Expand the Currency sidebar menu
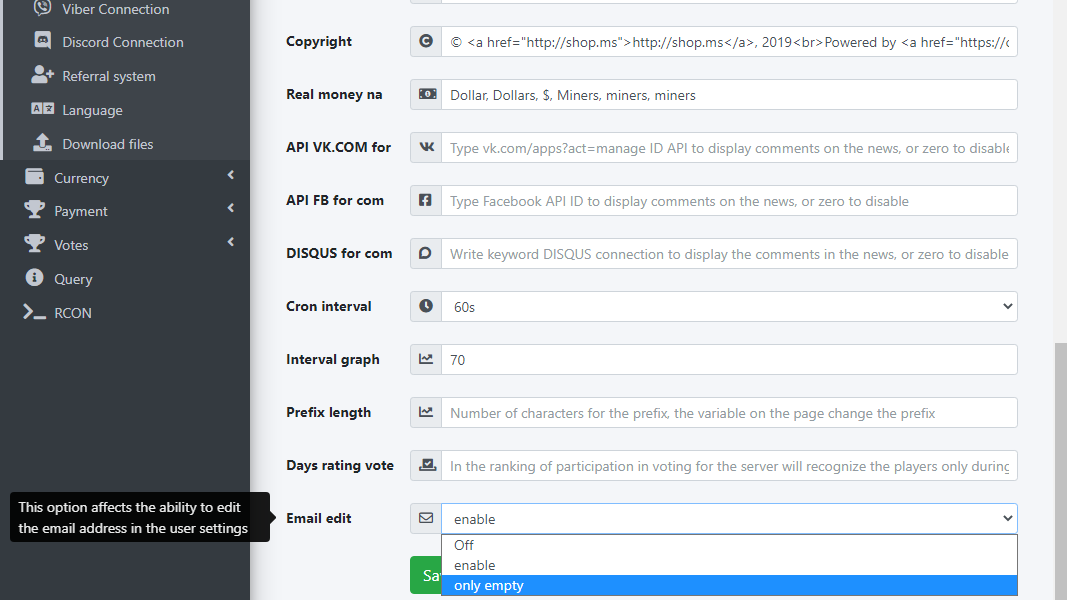 81,178
